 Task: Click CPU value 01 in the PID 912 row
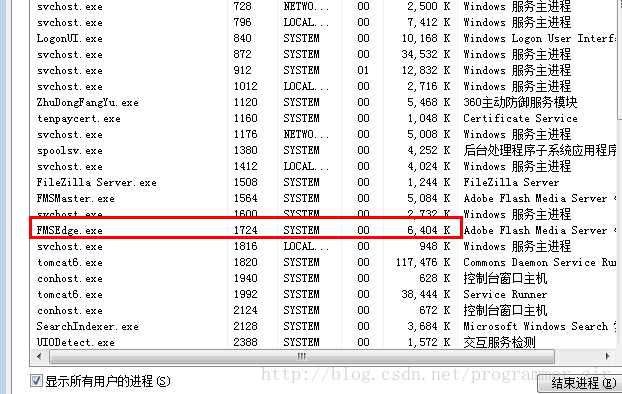pos(363,70)
